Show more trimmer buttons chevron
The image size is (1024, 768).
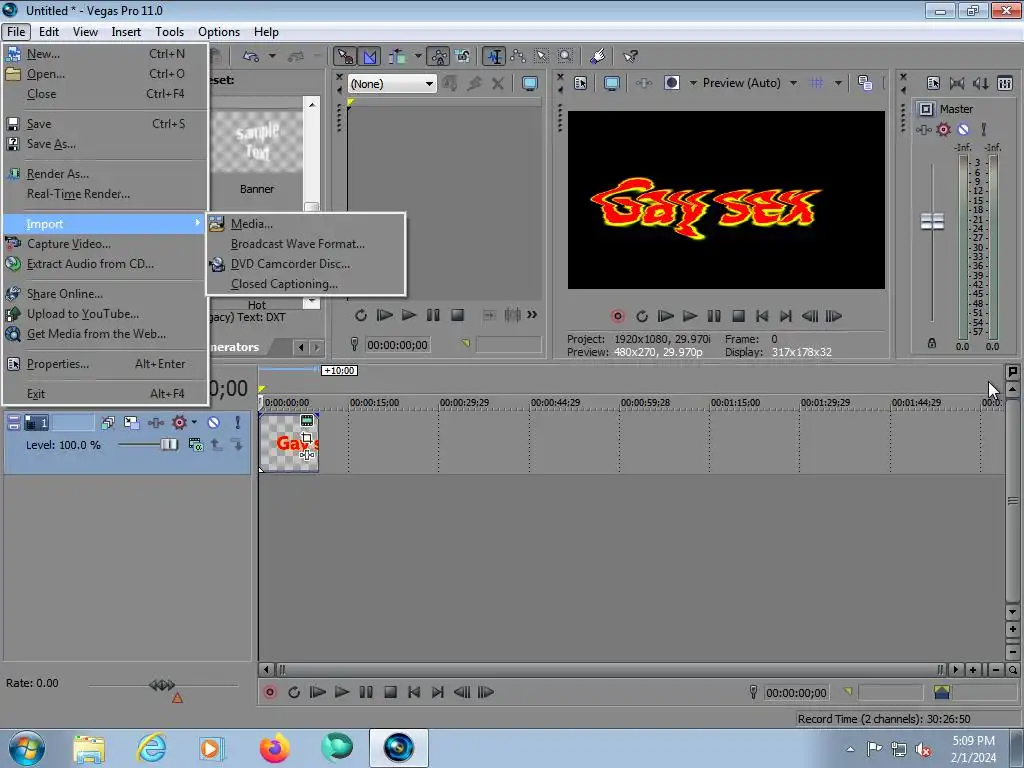click(532, 315)
